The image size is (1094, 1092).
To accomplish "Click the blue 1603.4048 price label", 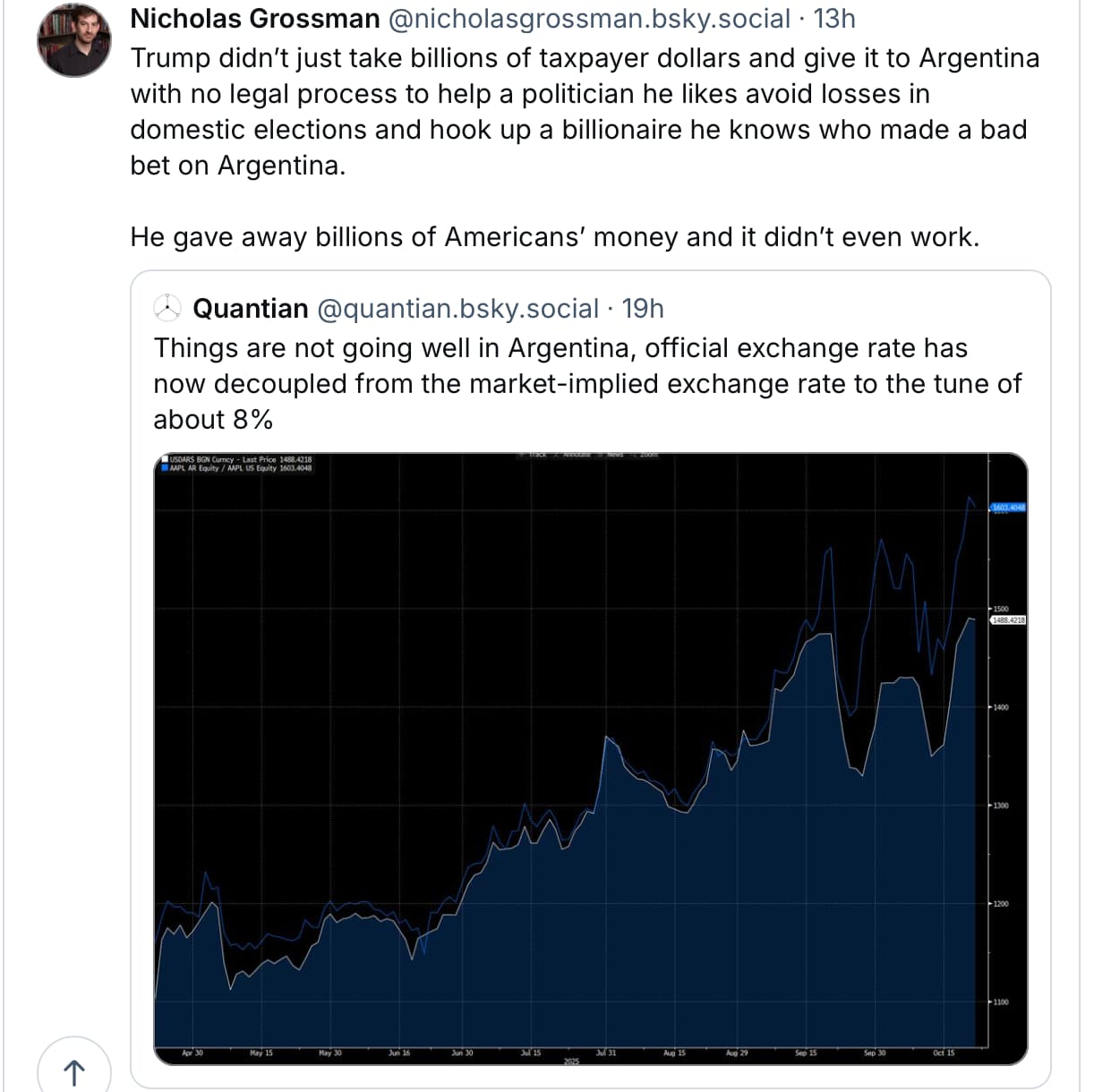I will coord(1008,508).
